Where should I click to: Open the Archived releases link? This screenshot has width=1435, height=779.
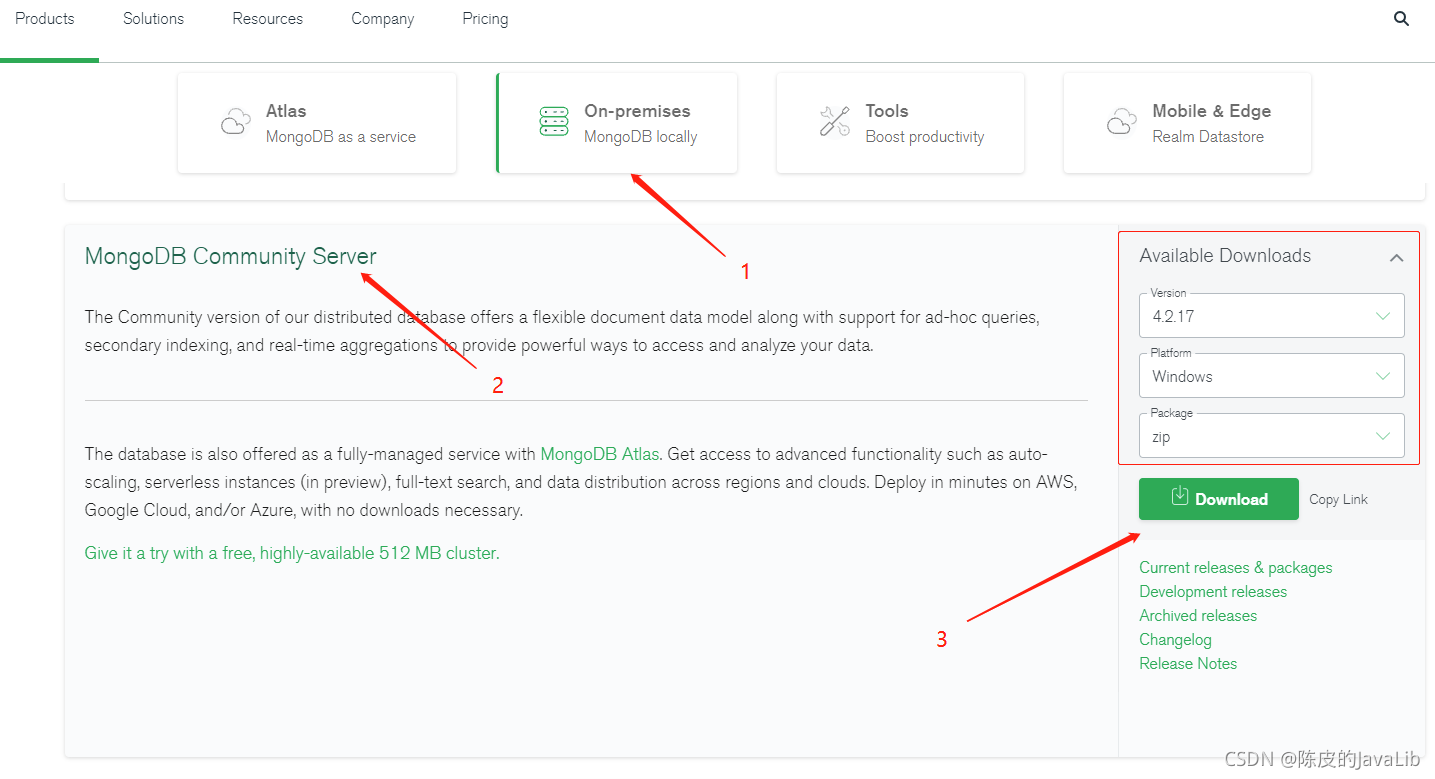coord(1197,616)
